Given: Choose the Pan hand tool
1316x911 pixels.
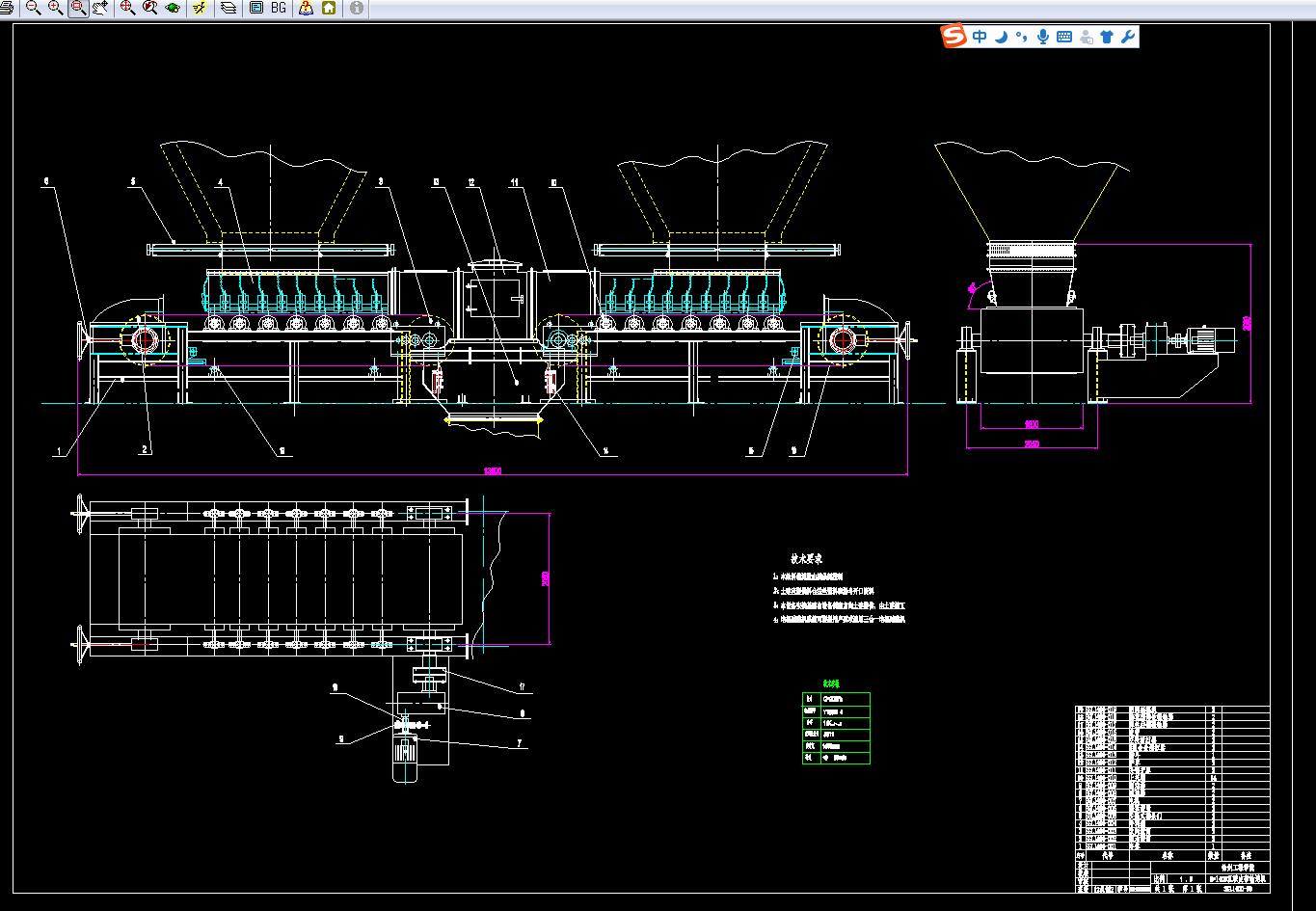Looking at the screenshot, I should click(x=100, y=8).
